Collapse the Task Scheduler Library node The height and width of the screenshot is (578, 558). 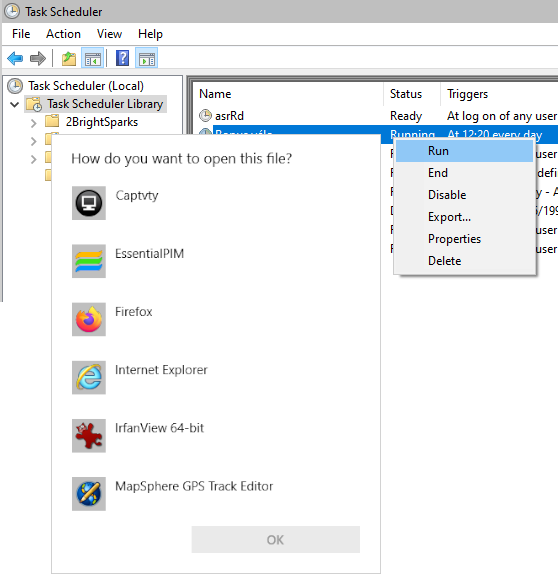click(x=15, y=104)
